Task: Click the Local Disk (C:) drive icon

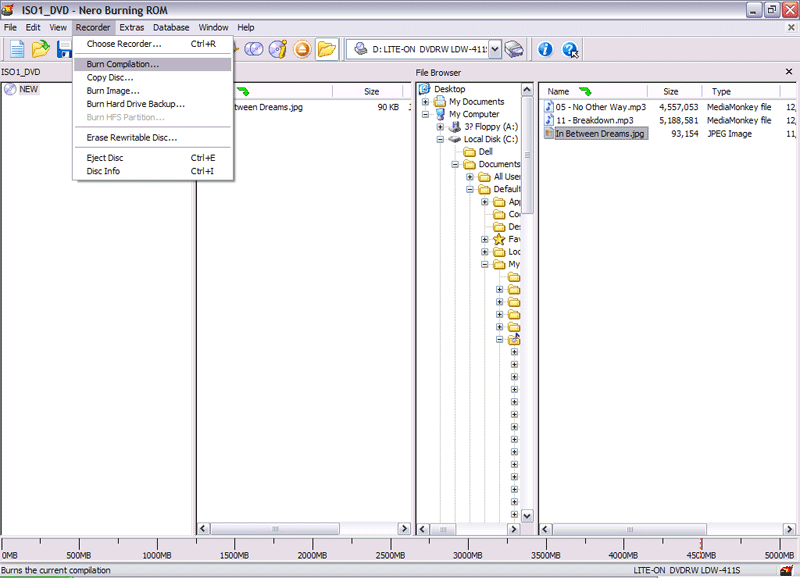Action: click(x=454, y=139)
